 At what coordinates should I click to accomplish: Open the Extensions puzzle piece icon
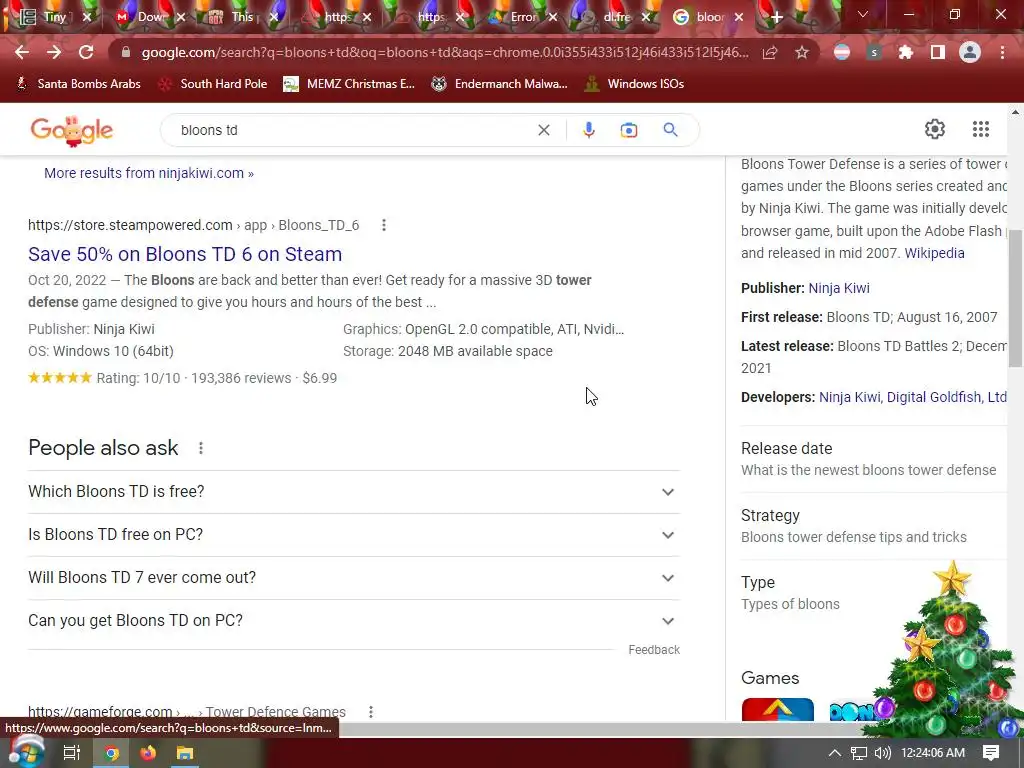click(905, 52)
